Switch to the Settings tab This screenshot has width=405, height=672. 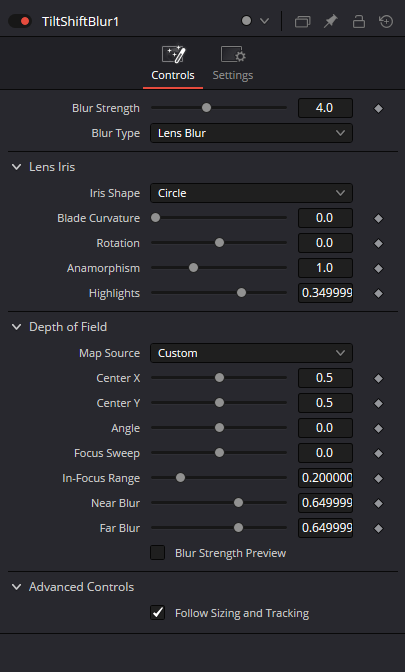pos(233,63)
